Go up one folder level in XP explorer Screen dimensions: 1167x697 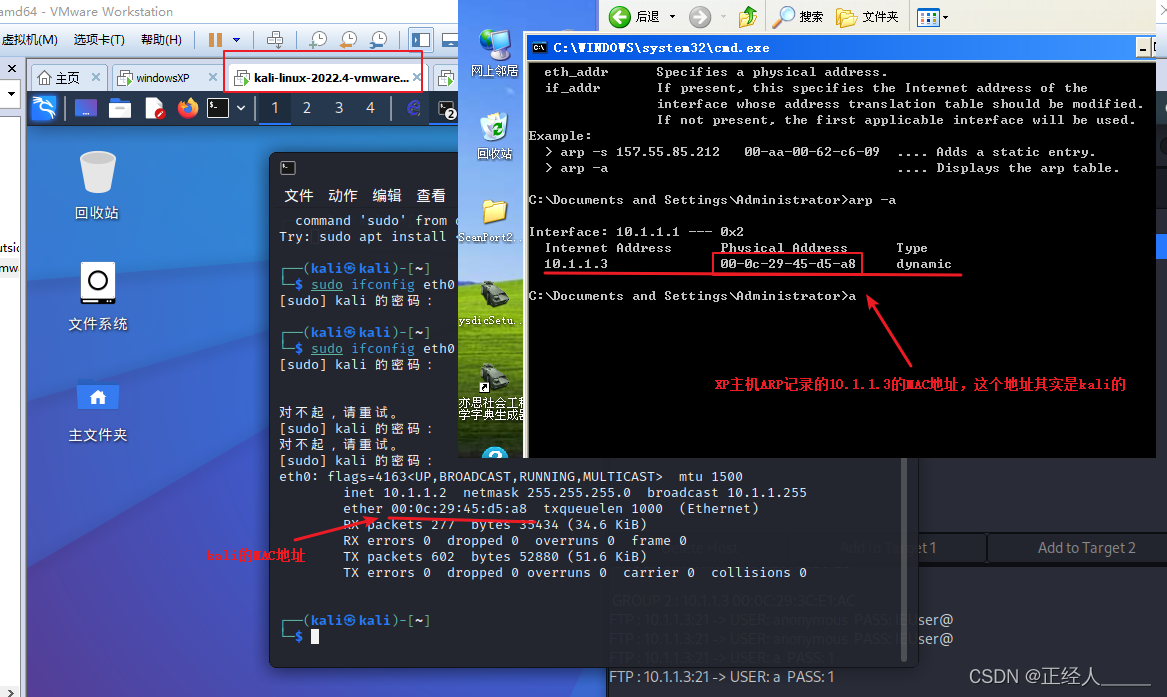[748, 16]
